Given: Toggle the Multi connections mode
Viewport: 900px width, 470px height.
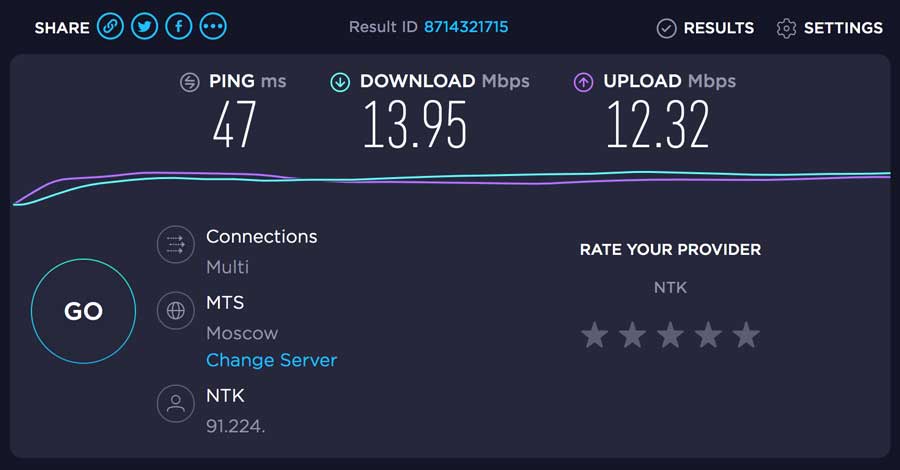Looking at the screenshot, I should [227, 267].
